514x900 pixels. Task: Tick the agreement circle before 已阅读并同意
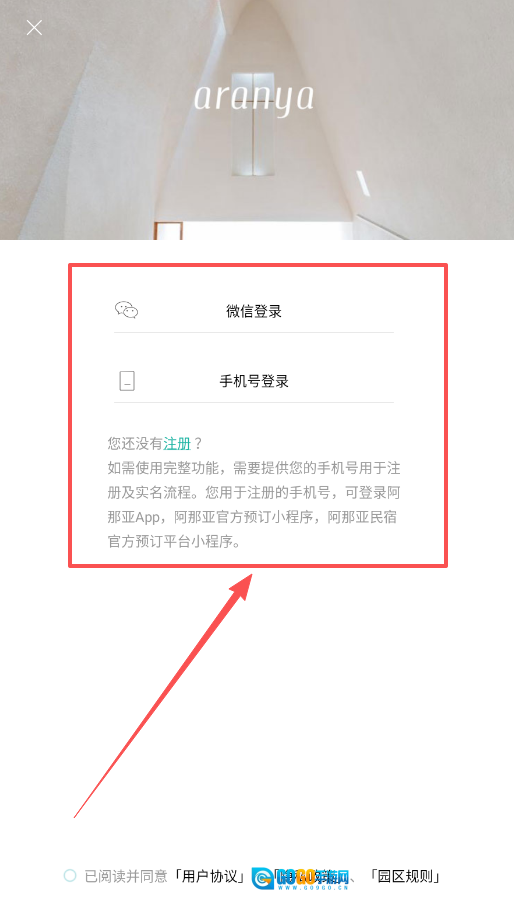[x=70, y=875]
